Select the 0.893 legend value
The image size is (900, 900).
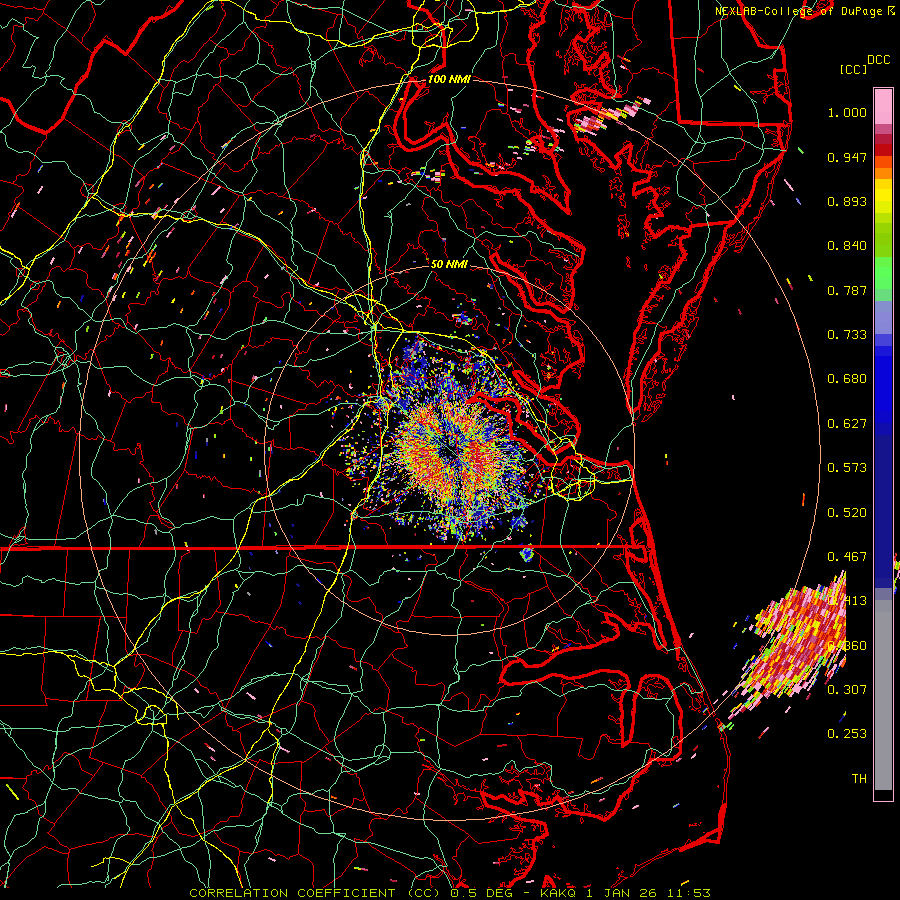click(847, 201)
